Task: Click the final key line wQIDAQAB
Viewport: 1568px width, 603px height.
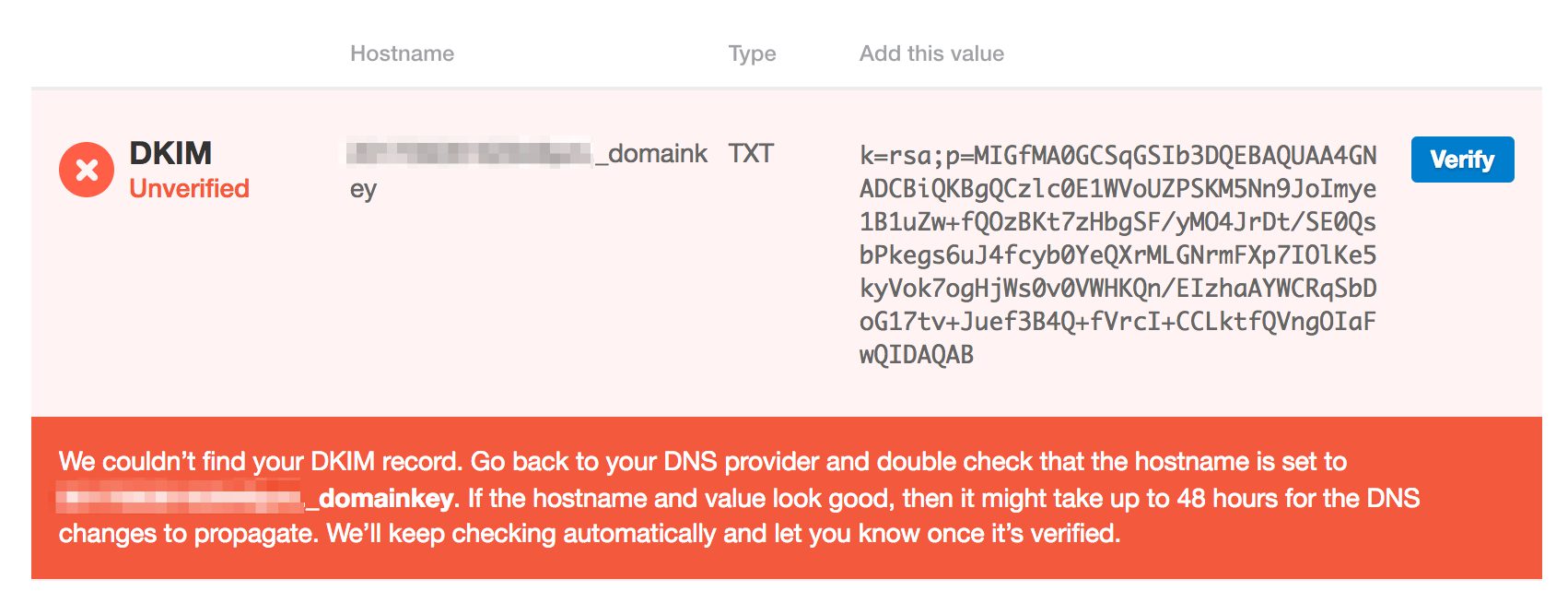Action: coord(917,355)
